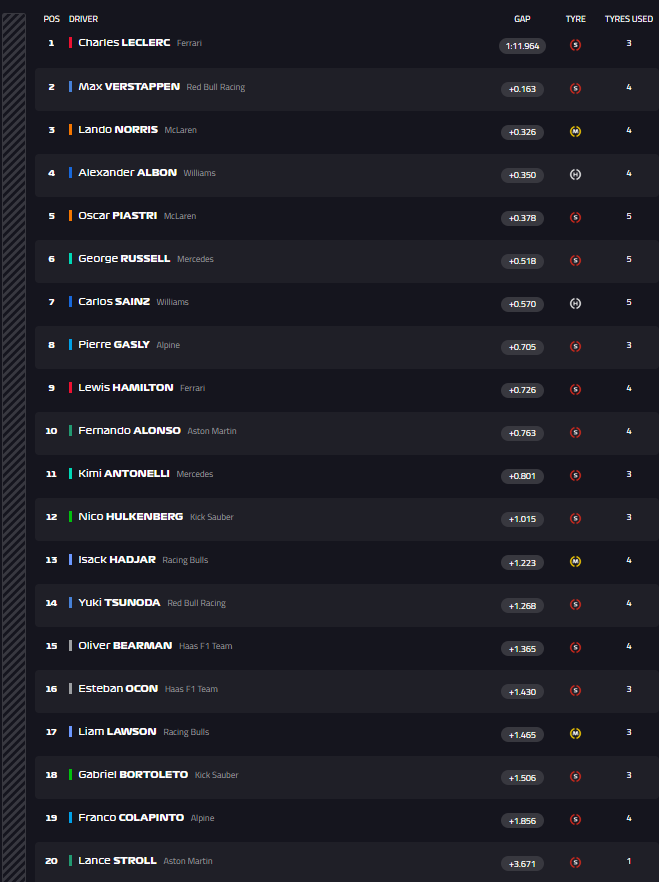The image size is (659, 882).
Task: Select the Fernando Alonso row
Action: tap(346, 433)
